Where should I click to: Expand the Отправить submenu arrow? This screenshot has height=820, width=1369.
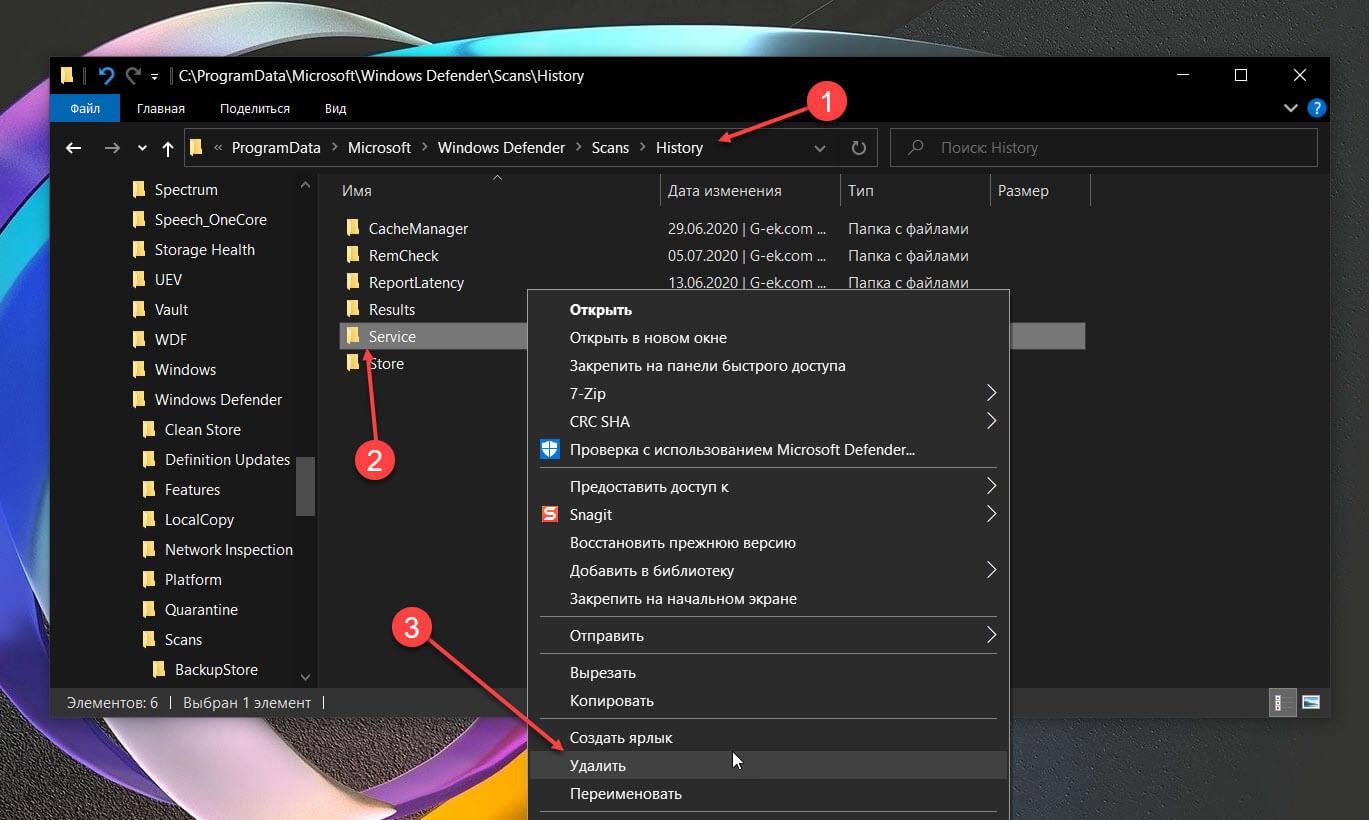click(991, 635)
